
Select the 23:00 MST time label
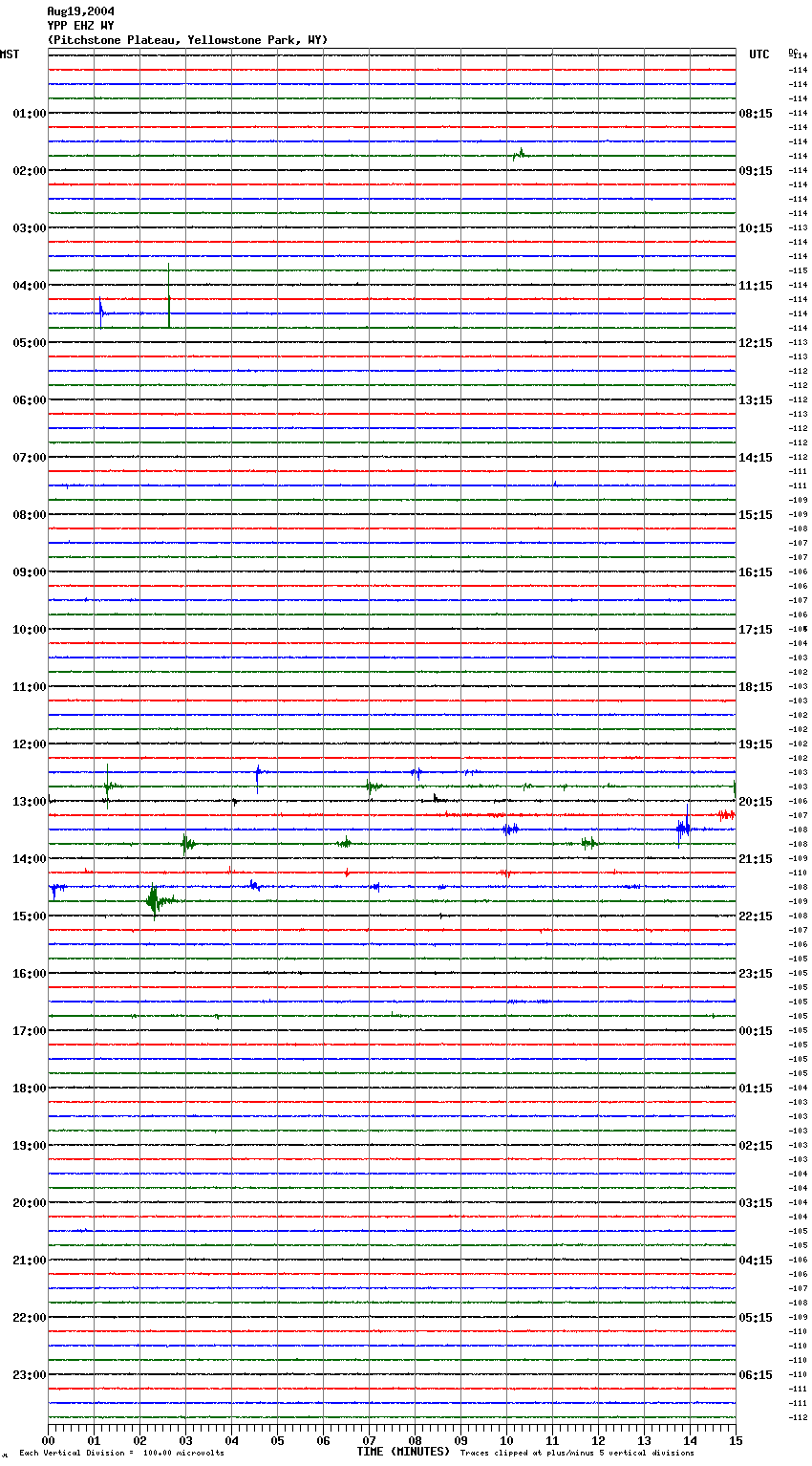pyautogui.click(x=29, y=1375)
